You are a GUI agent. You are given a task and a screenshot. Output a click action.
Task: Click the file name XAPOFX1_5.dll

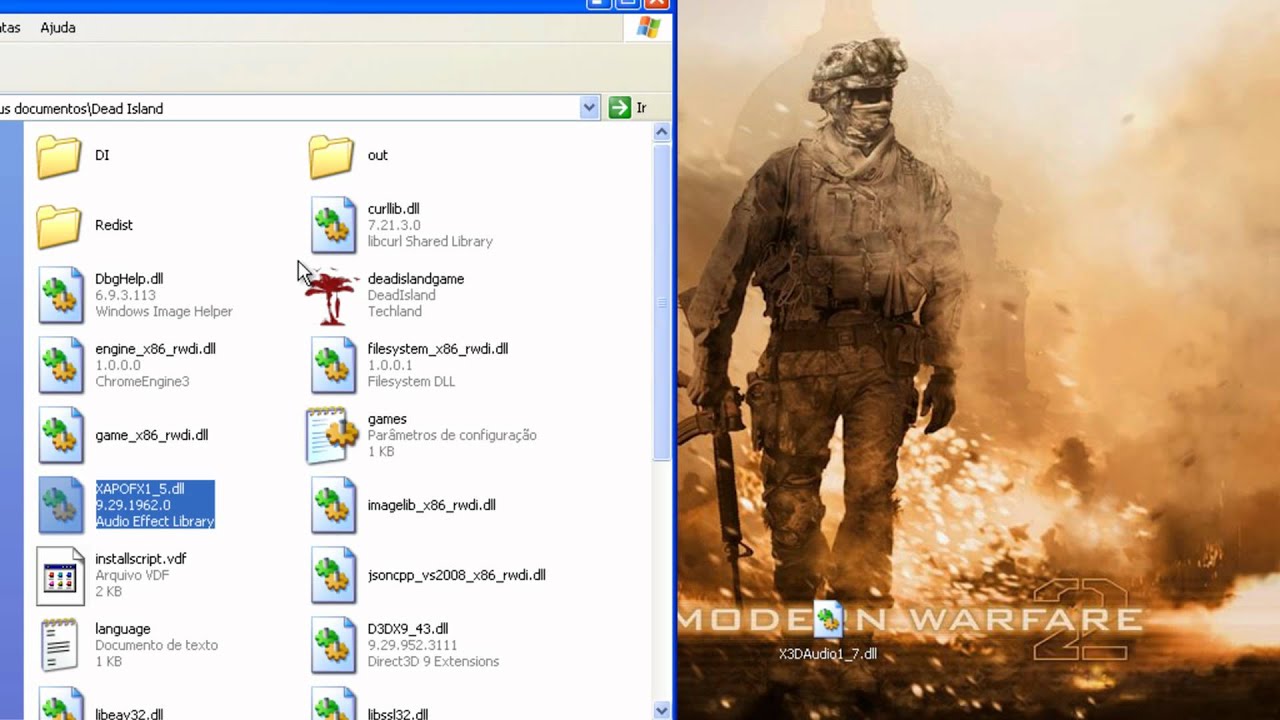click(140, 489)
